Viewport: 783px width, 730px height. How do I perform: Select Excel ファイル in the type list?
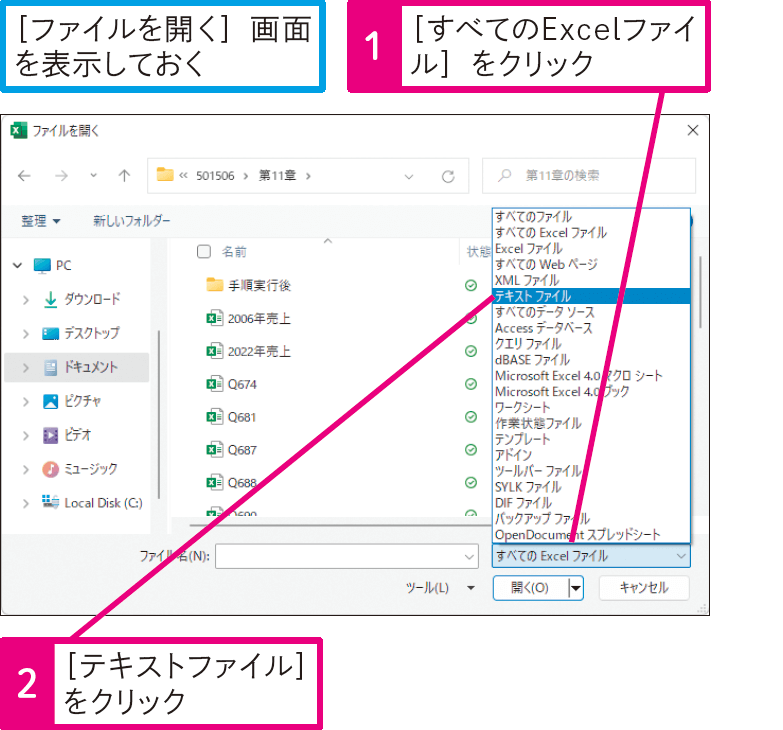pyautogui.click(x=591, y=248)
